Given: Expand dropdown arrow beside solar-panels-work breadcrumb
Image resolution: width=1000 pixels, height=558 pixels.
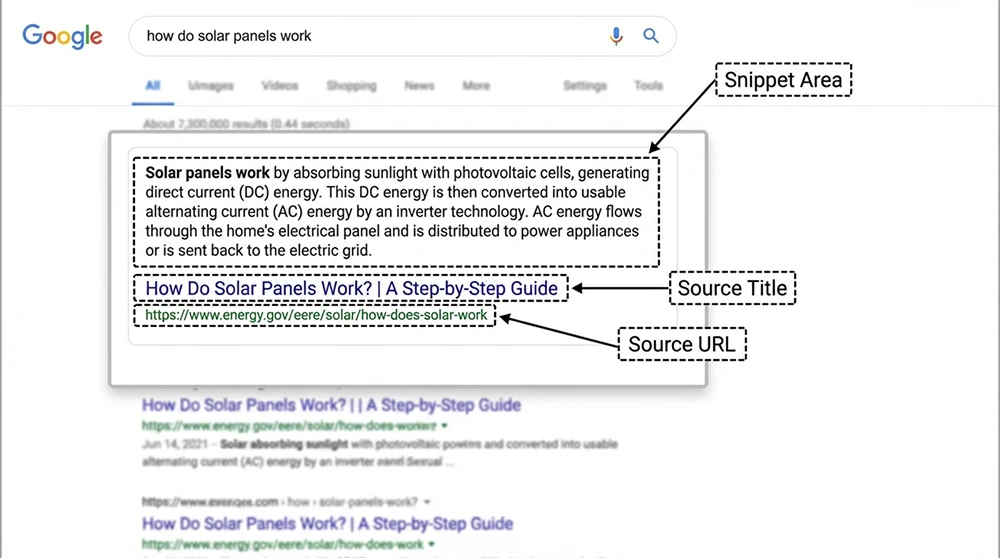Looking at the screenshot, I should point(427,502).
